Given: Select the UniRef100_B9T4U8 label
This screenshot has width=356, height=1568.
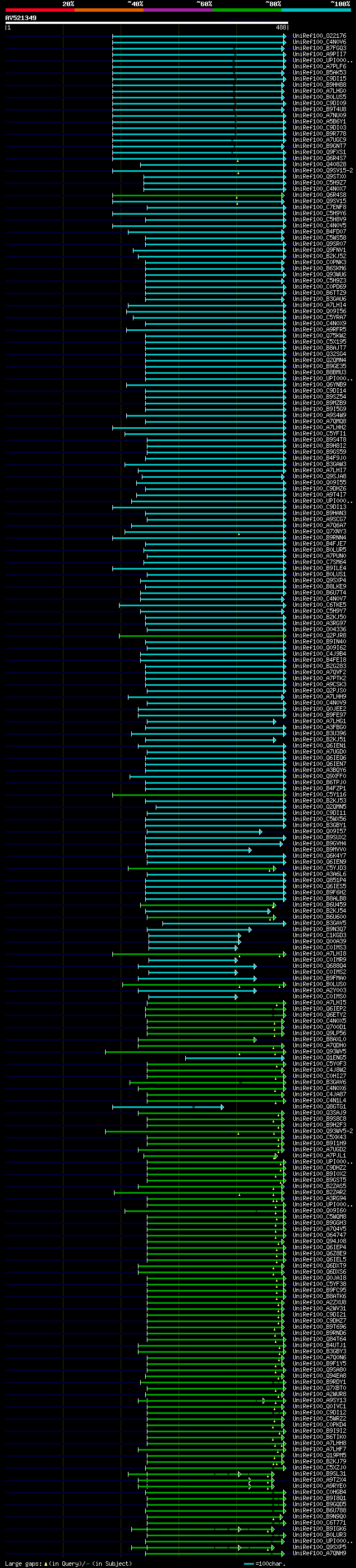Looking at the screenshot, I should (319, 110).
